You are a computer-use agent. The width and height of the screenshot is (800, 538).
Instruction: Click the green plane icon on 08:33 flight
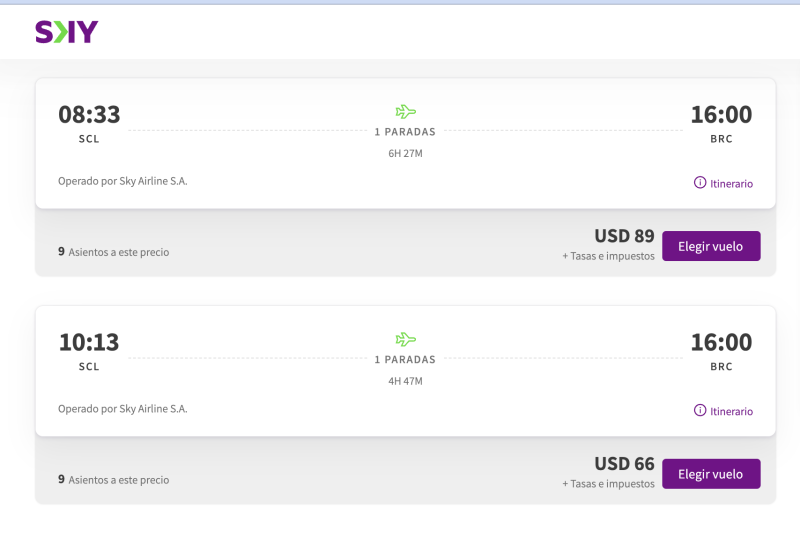coord(405,112)
